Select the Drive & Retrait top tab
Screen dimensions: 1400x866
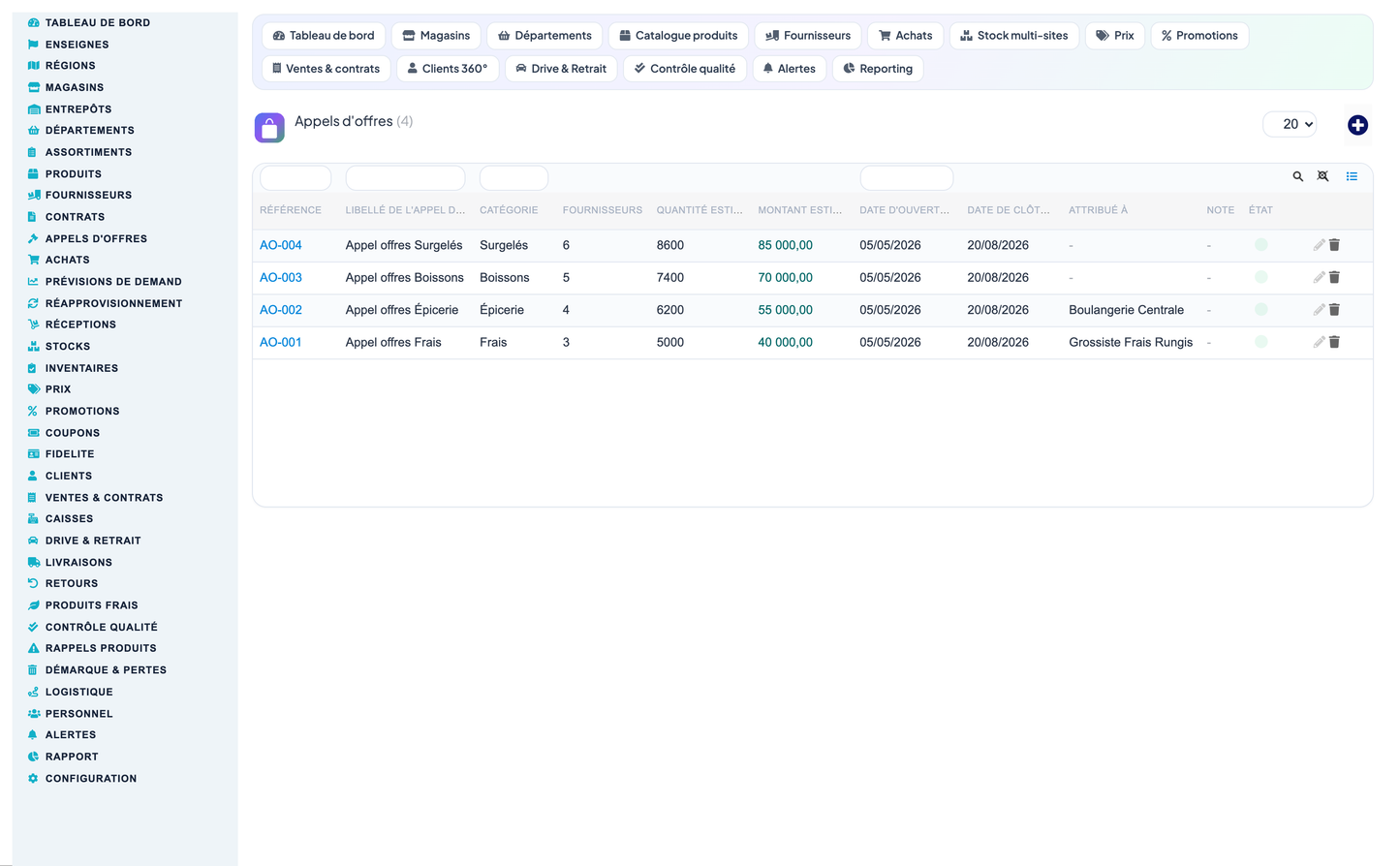[x=561, y=69]
